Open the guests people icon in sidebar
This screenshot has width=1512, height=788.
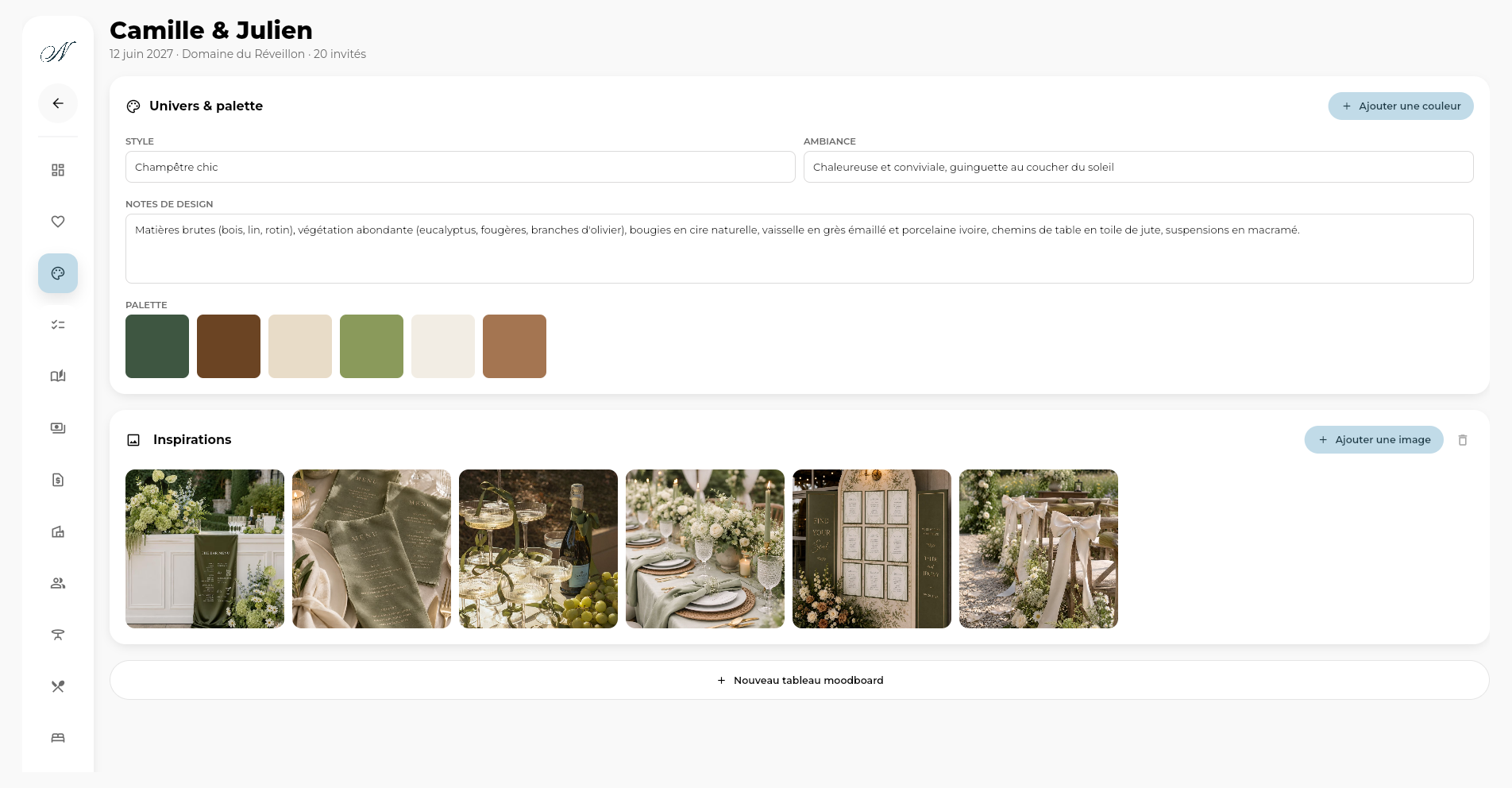click(x=58, y=583)
